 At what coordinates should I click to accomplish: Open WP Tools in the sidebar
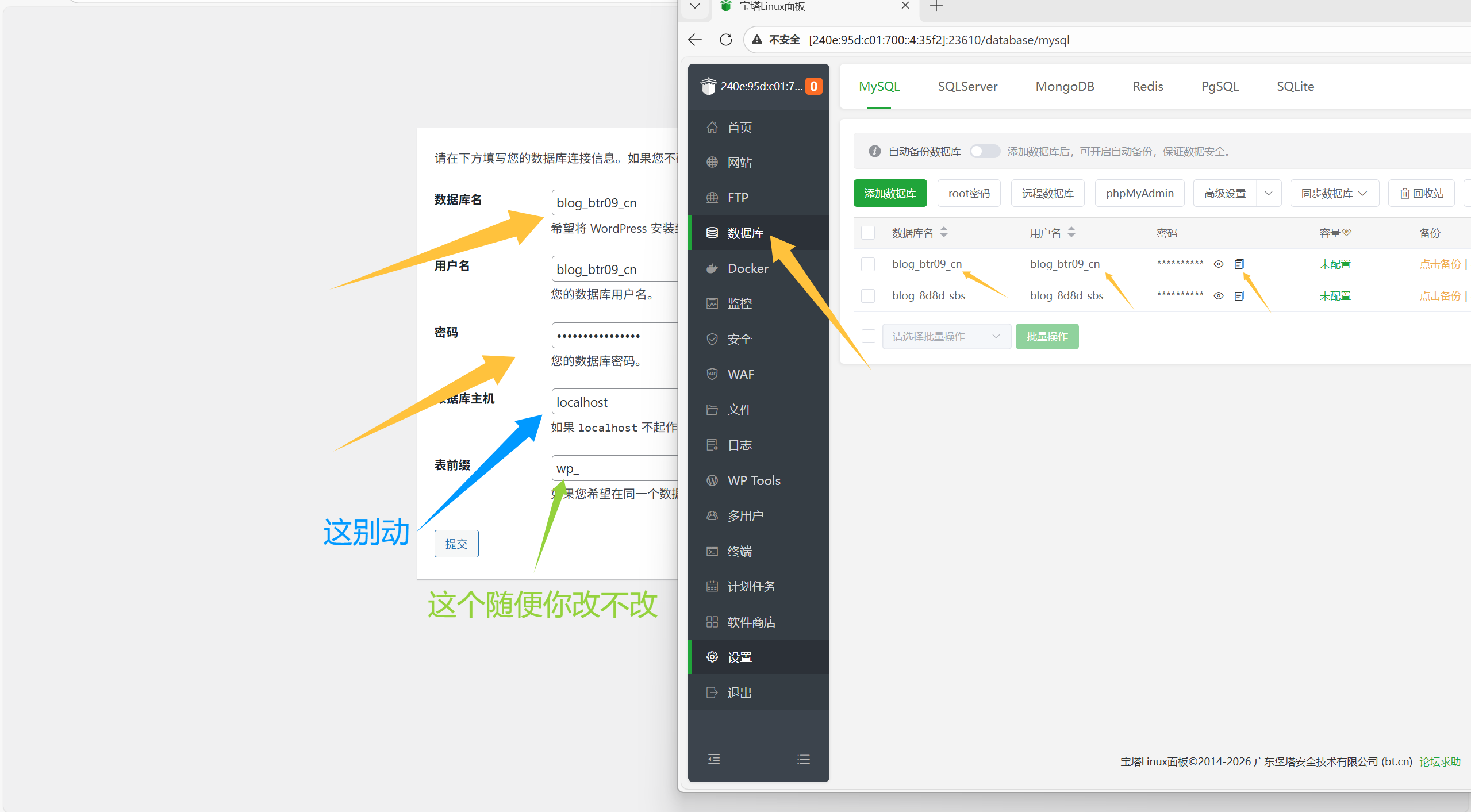tap(753, 480)
